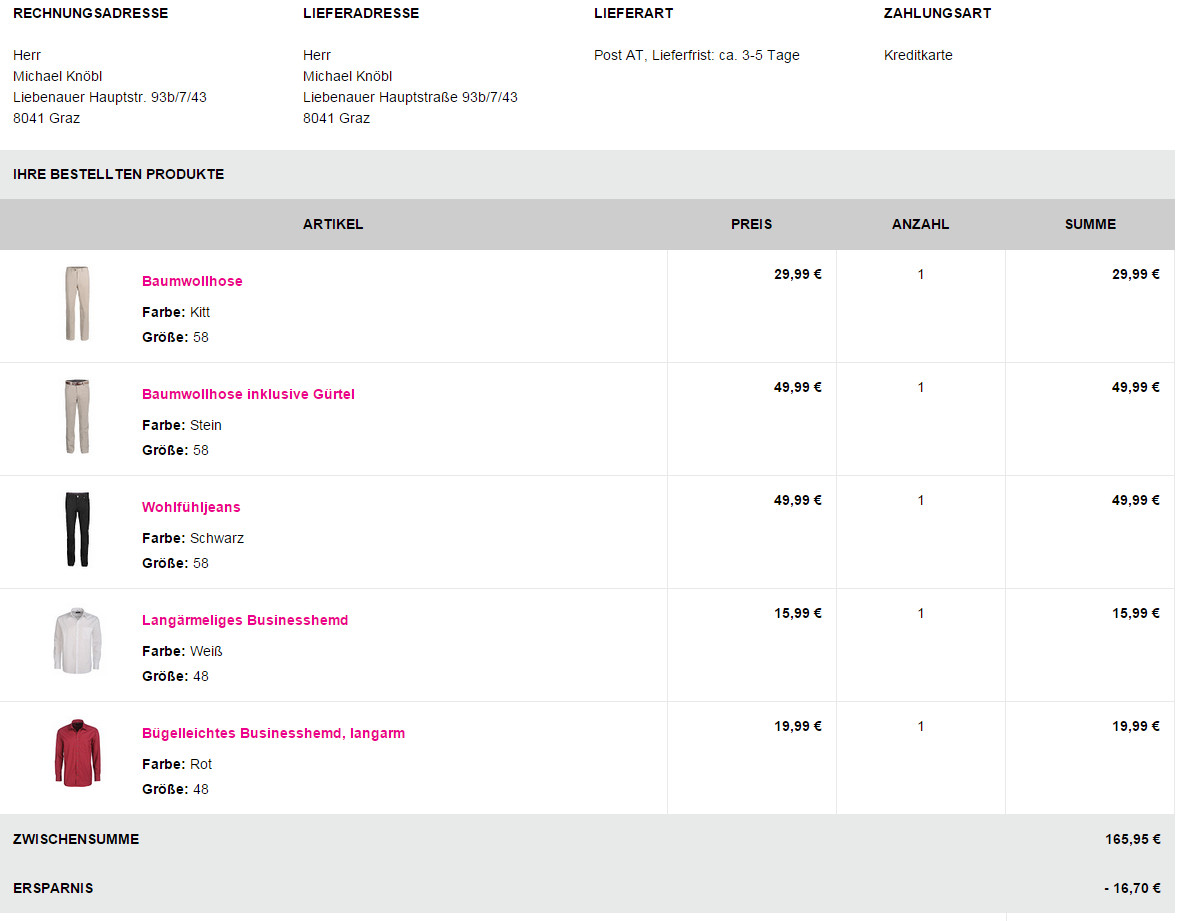Click the Ersparnis amount - 16,70 €

1132,888
